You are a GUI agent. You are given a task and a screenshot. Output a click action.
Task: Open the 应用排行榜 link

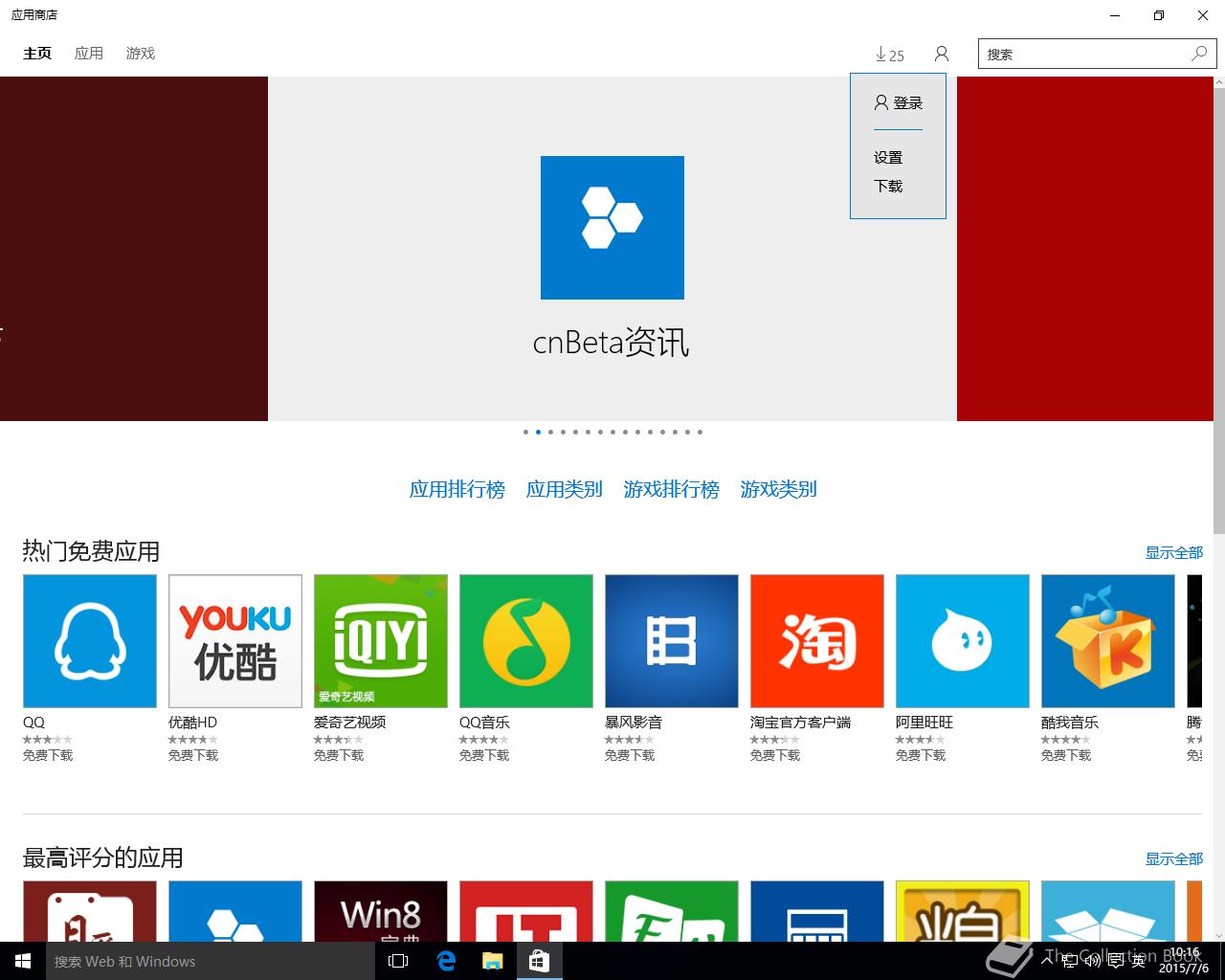(x=457, y=489)
